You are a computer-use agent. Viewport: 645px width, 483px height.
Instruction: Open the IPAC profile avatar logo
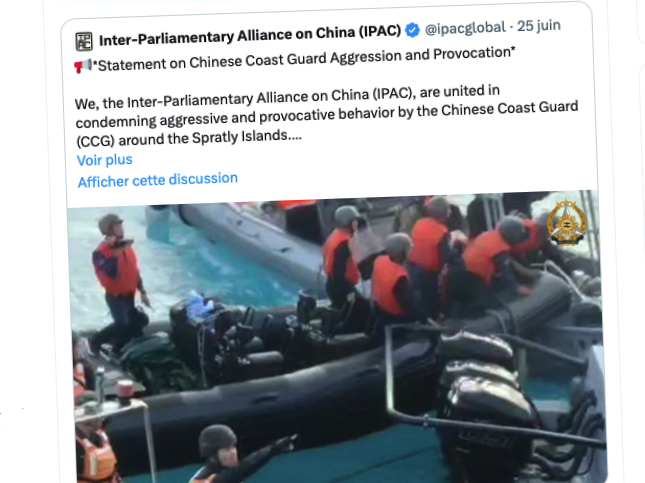pos(84,42)
